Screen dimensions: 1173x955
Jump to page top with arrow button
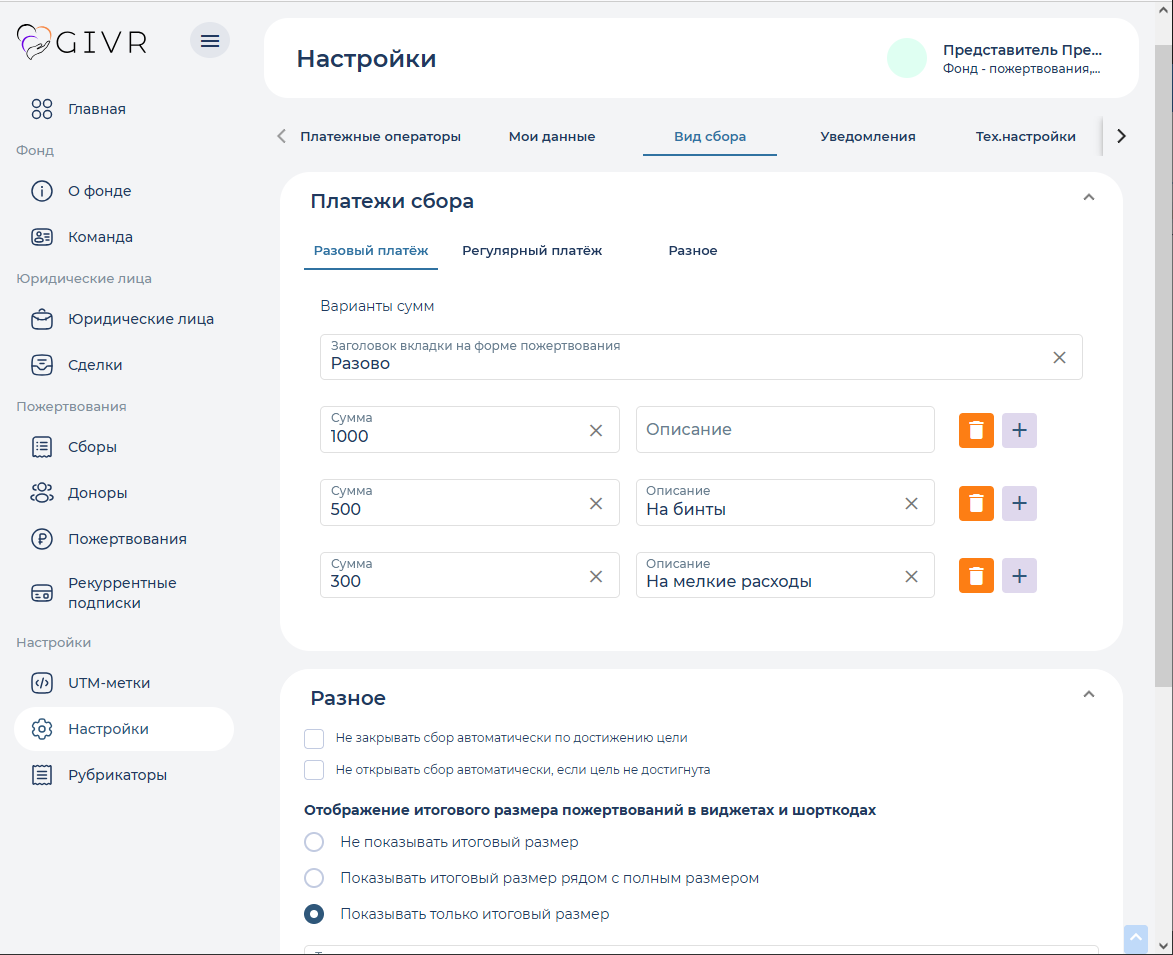click(x=1135, y=938)
